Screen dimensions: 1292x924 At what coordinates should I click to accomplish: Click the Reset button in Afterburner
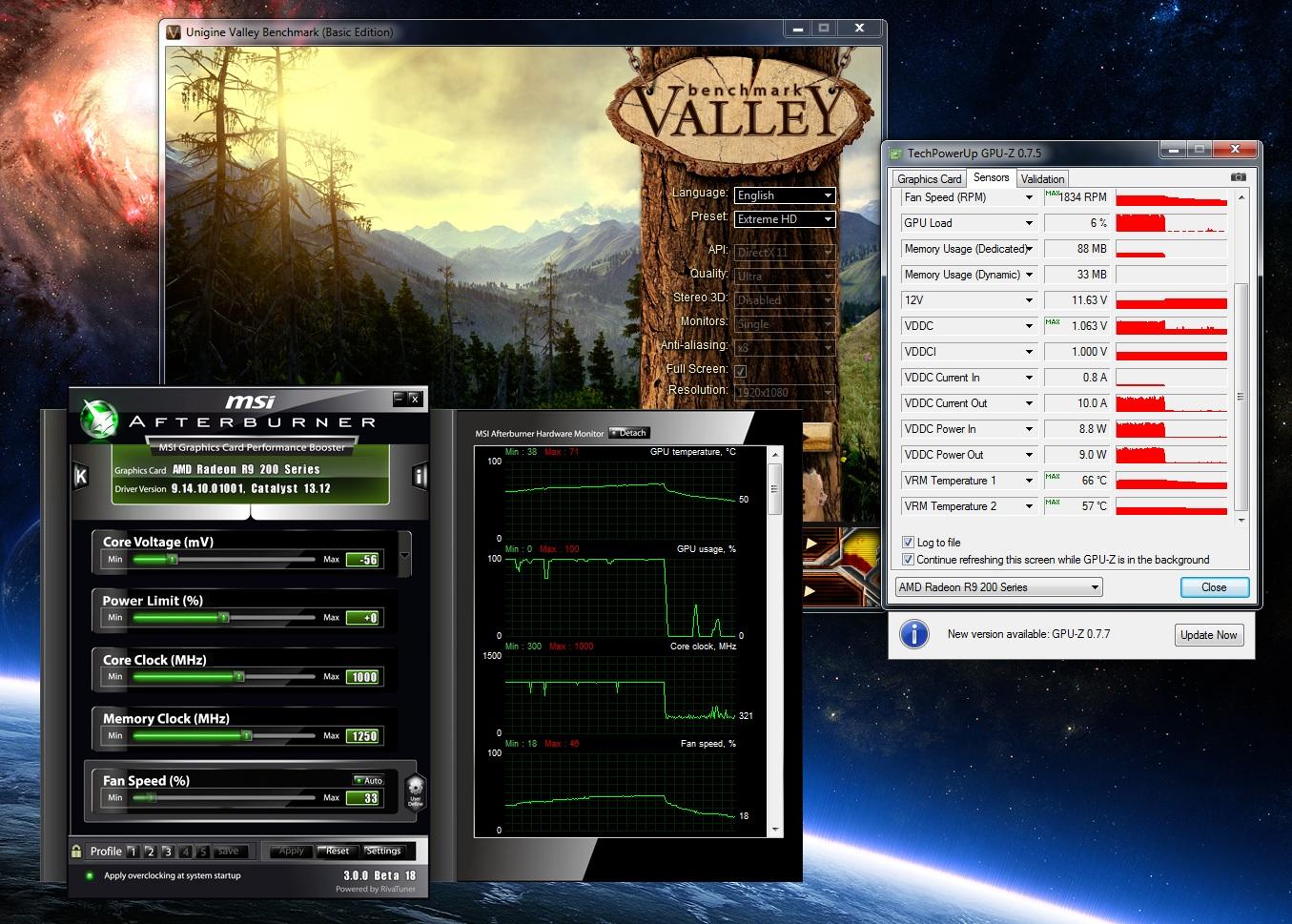(x=336, y=851)
